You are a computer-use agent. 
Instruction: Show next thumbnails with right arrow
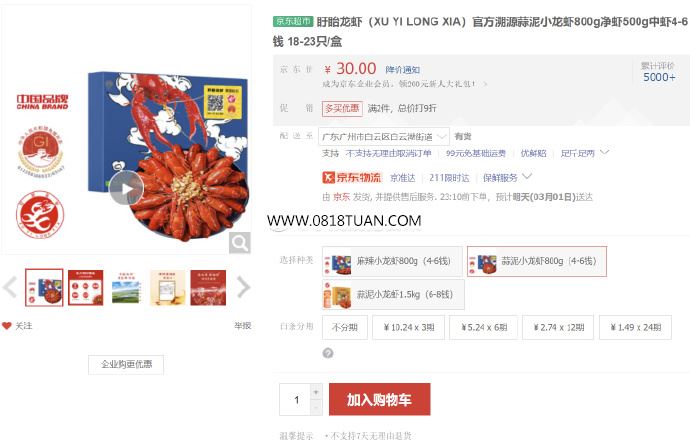coord(243,287)
